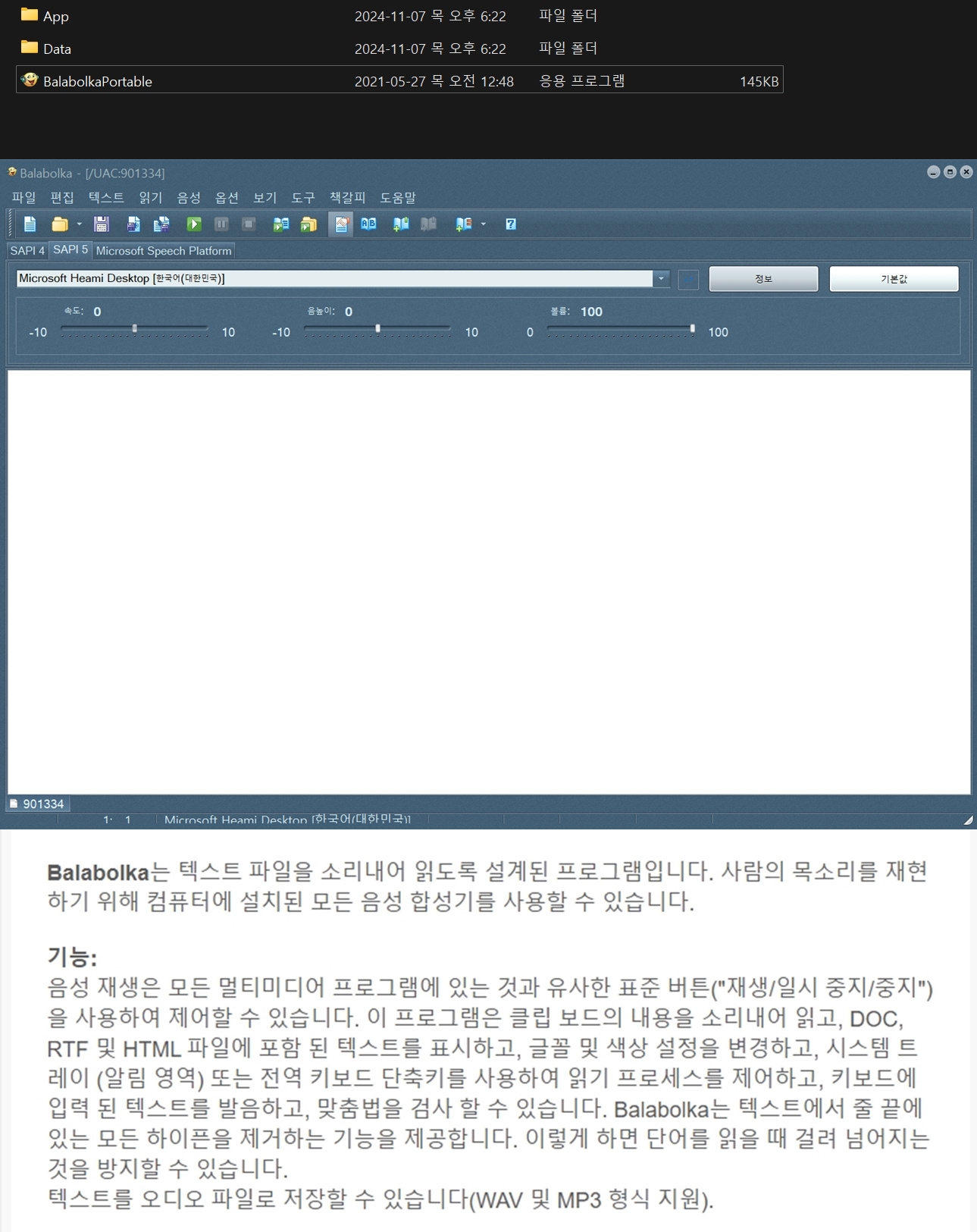Click the Open file folder icon

59,224
